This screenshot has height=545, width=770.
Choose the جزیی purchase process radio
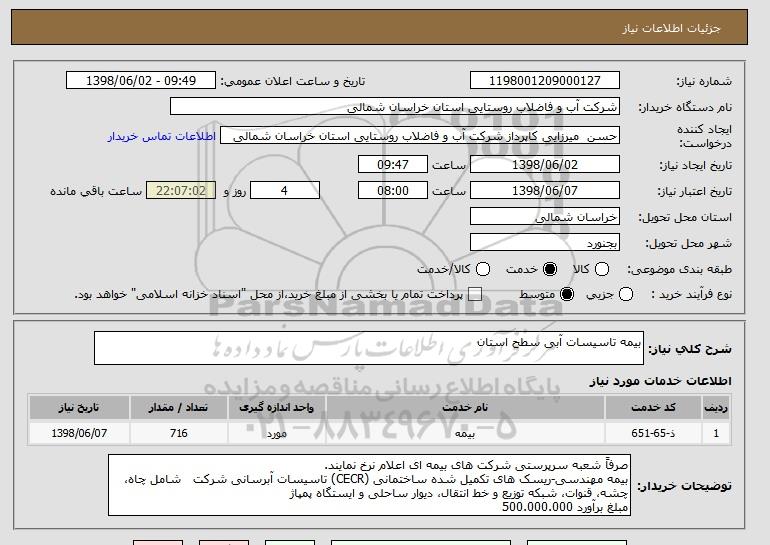[626, 295]
